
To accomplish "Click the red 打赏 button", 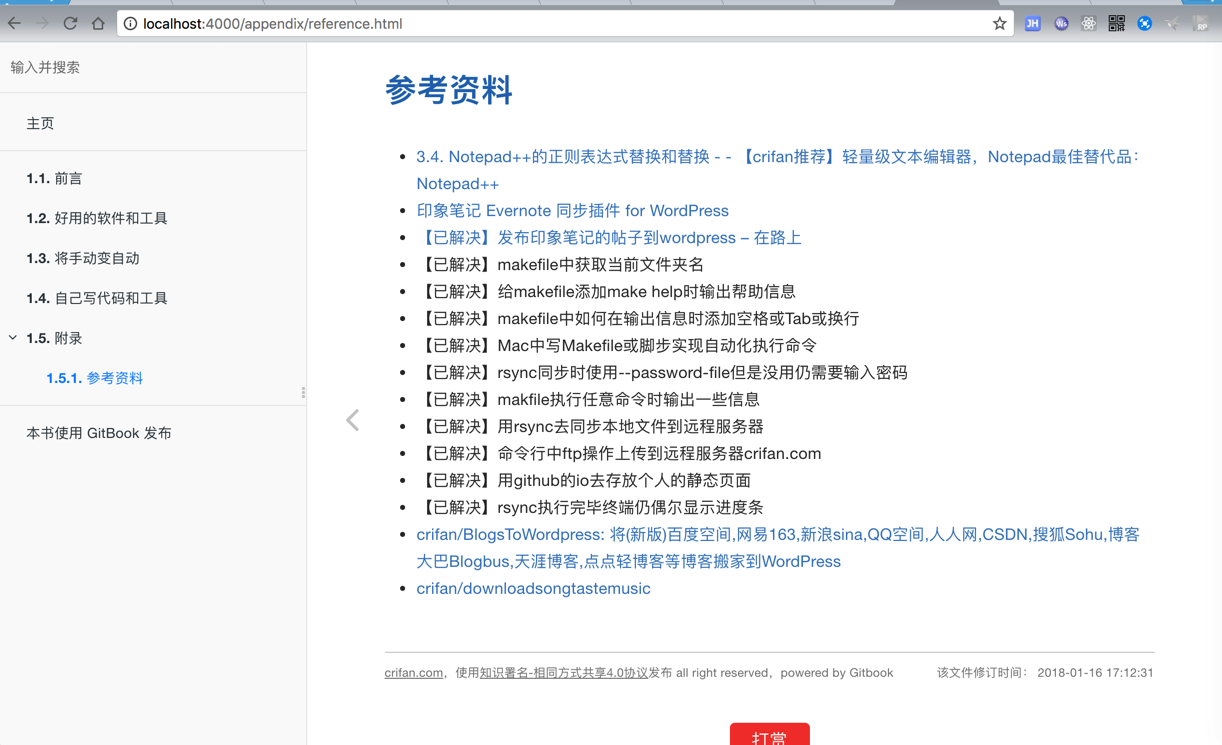I will (x=769, y=735).
